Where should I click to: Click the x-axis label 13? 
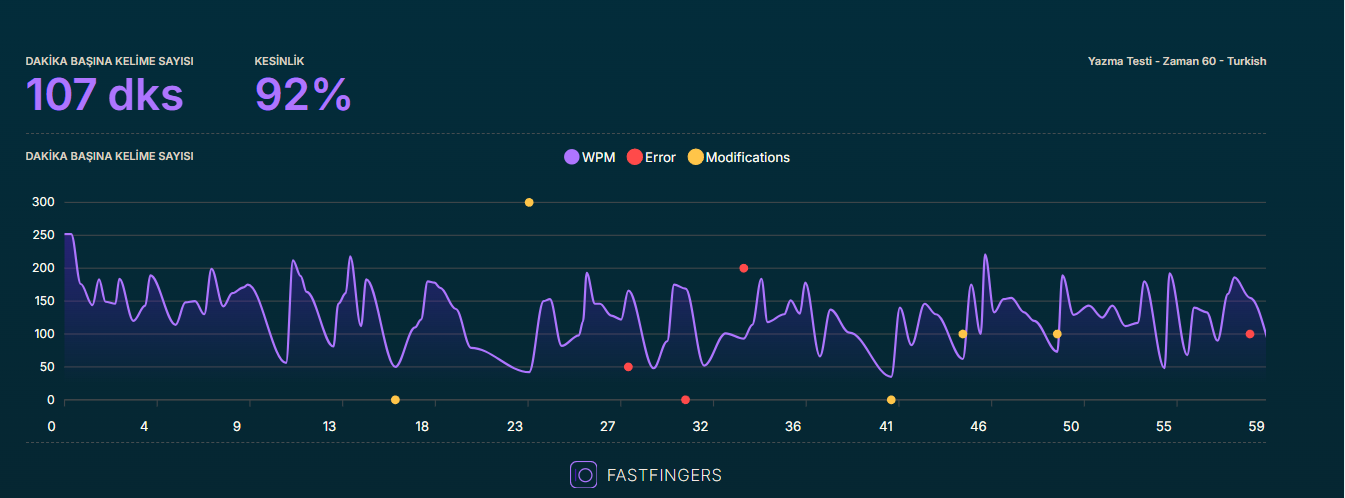pos(329,426)
